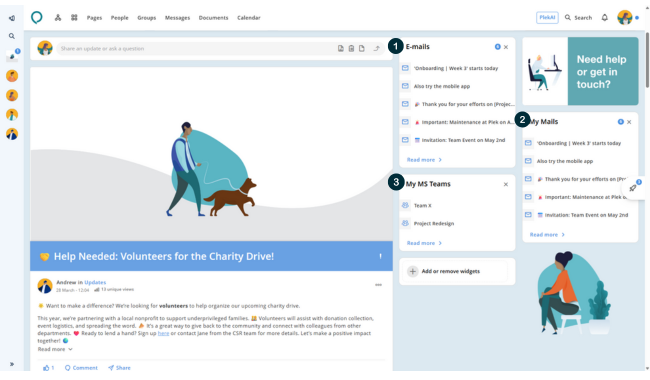
Task: Expand post text with Read more chevron
Action: pyautogui.click(x=55, y=349)
